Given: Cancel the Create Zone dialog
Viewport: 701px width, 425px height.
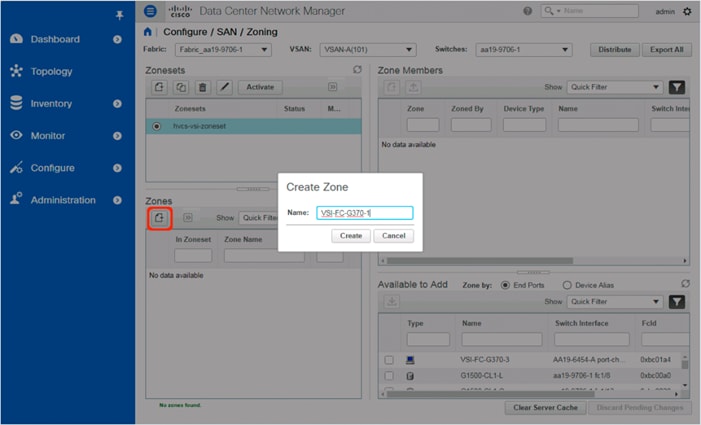Looking at the screenshot, I should click(393, 236).
